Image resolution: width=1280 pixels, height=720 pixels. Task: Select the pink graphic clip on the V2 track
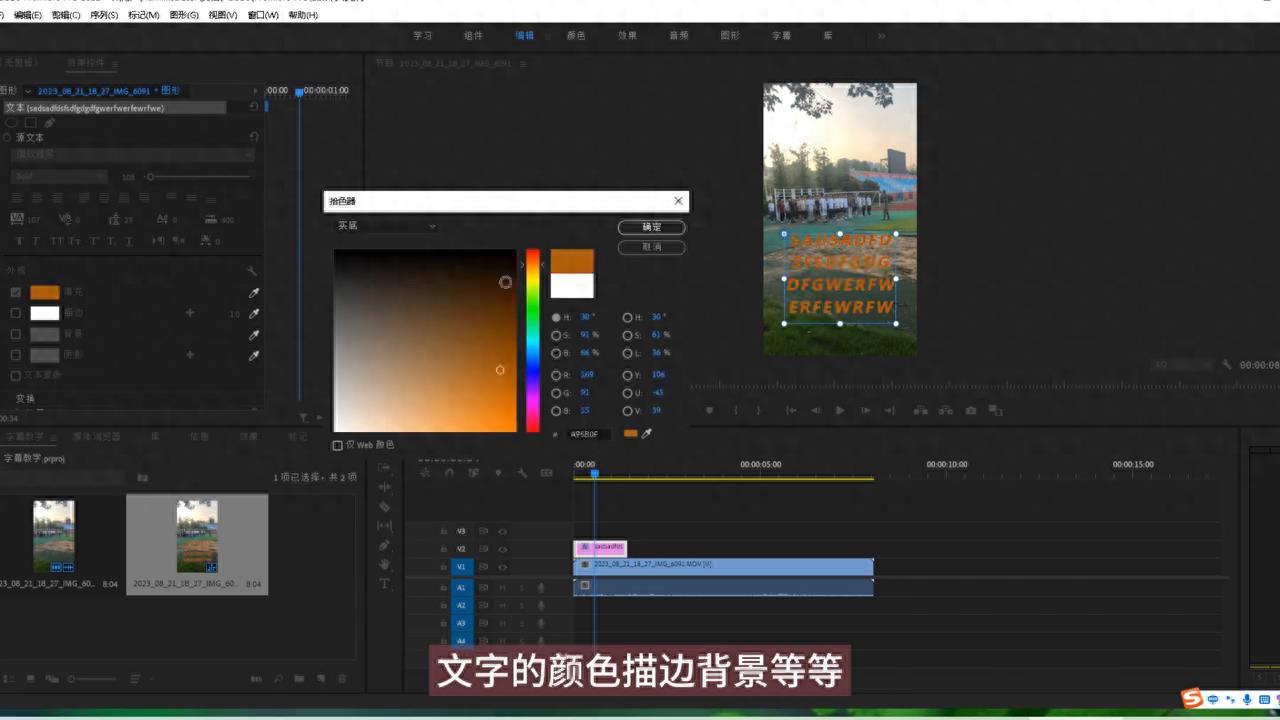[600, 548]
